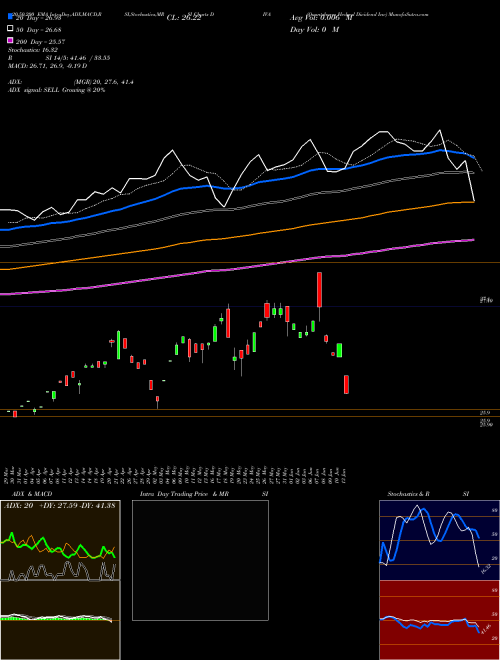
Task: Select the ADX: 20 +DY: 27.59 header text
Action: pyautogui.click(x=59, y=506)
